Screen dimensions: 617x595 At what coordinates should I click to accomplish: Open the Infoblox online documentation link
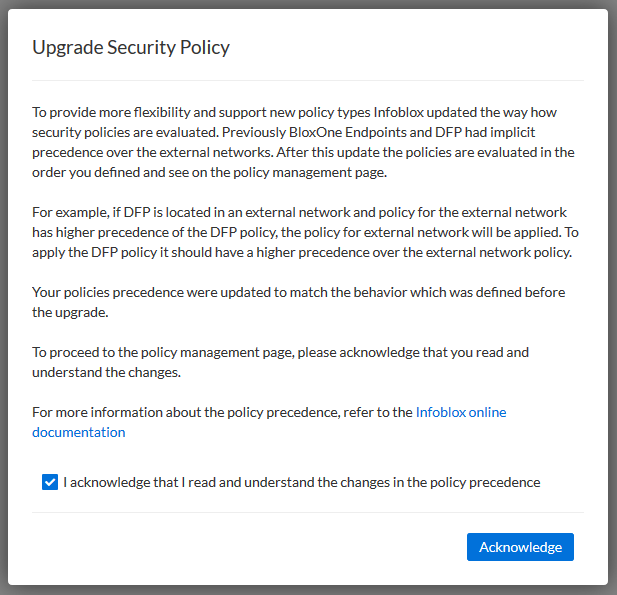(x=461, y=412)
